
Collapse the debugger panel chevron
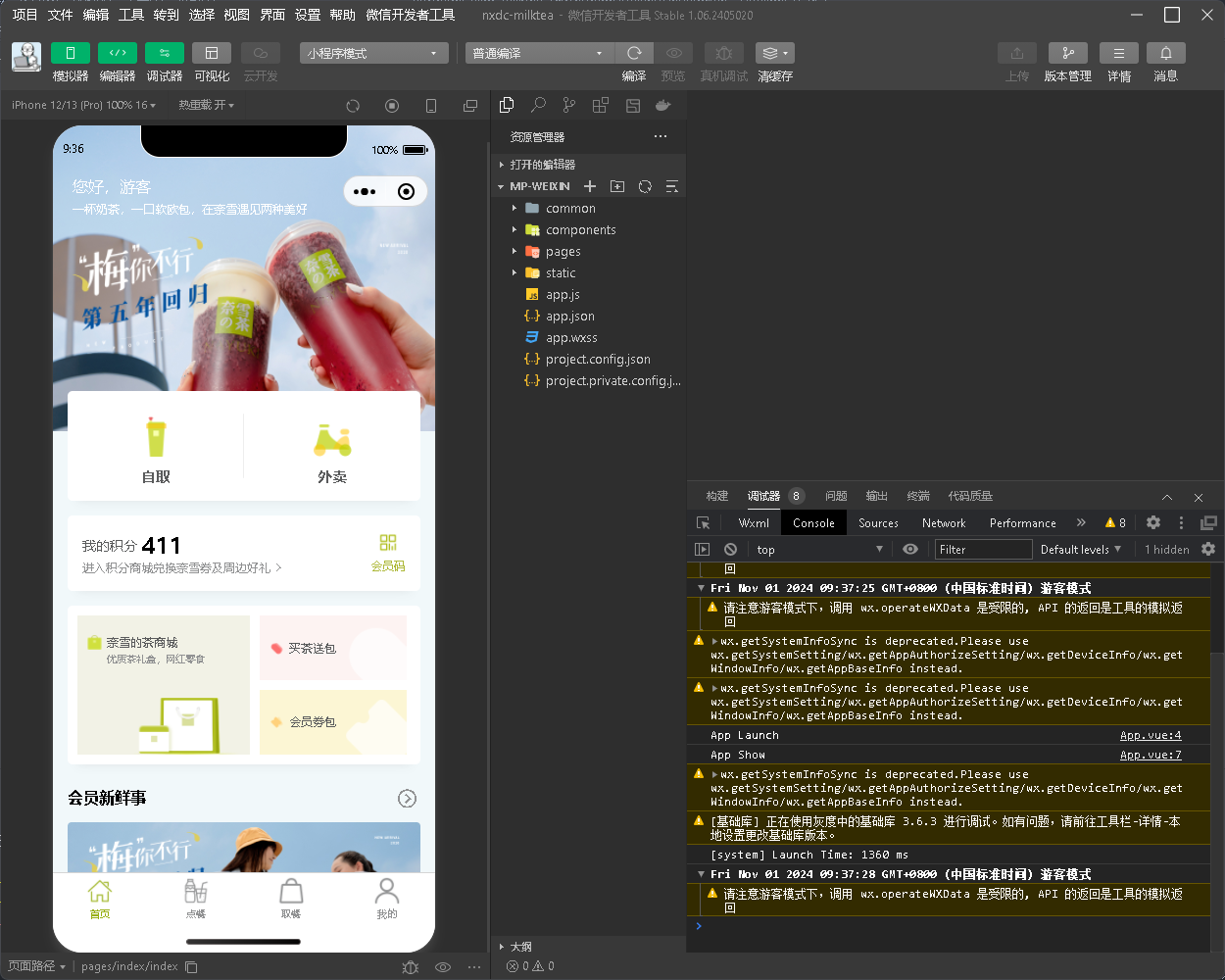click(x=1167, y=497)
